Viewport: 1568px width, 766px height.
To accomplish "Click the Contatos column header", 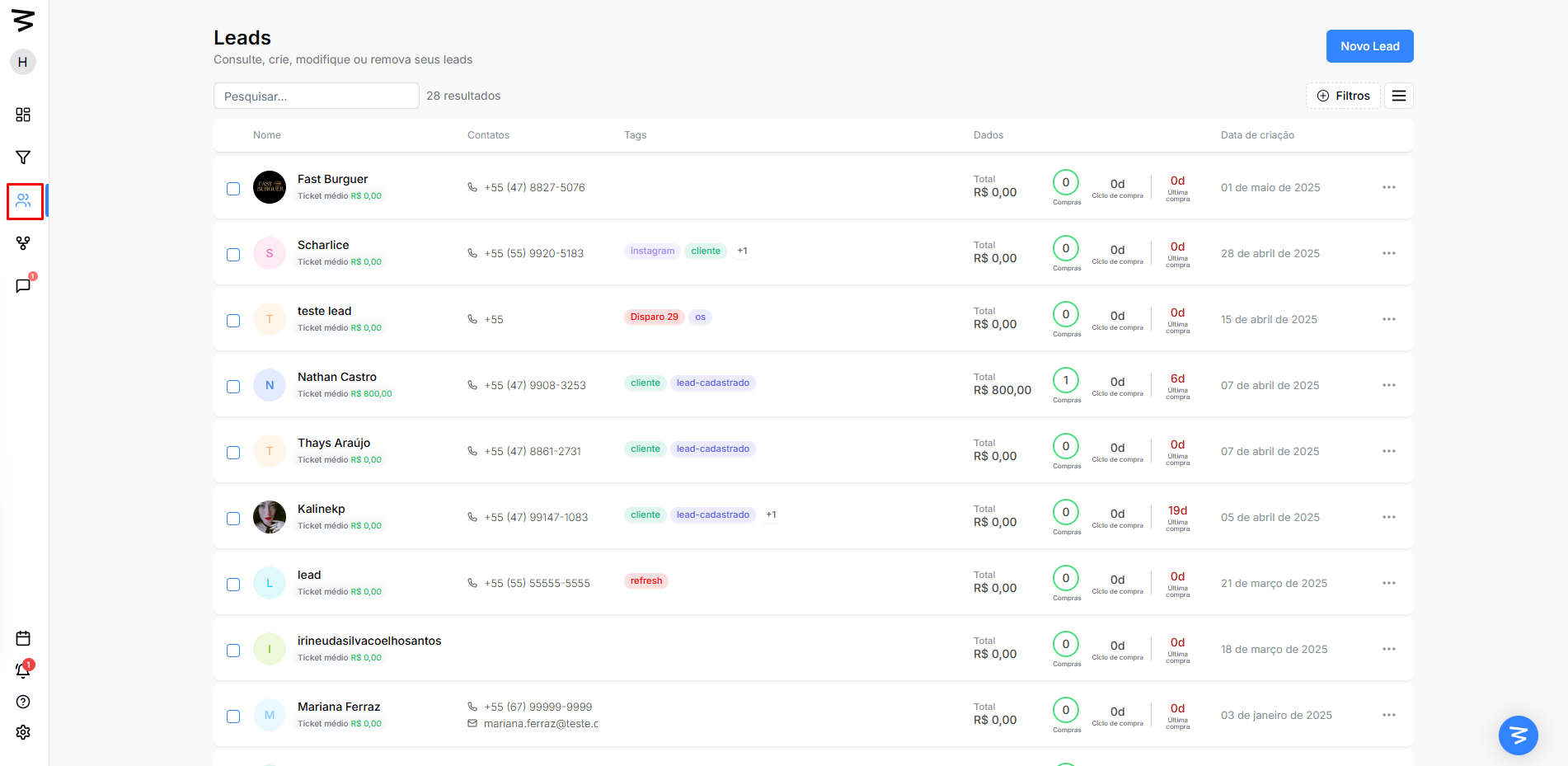I will tap(488, 135).
